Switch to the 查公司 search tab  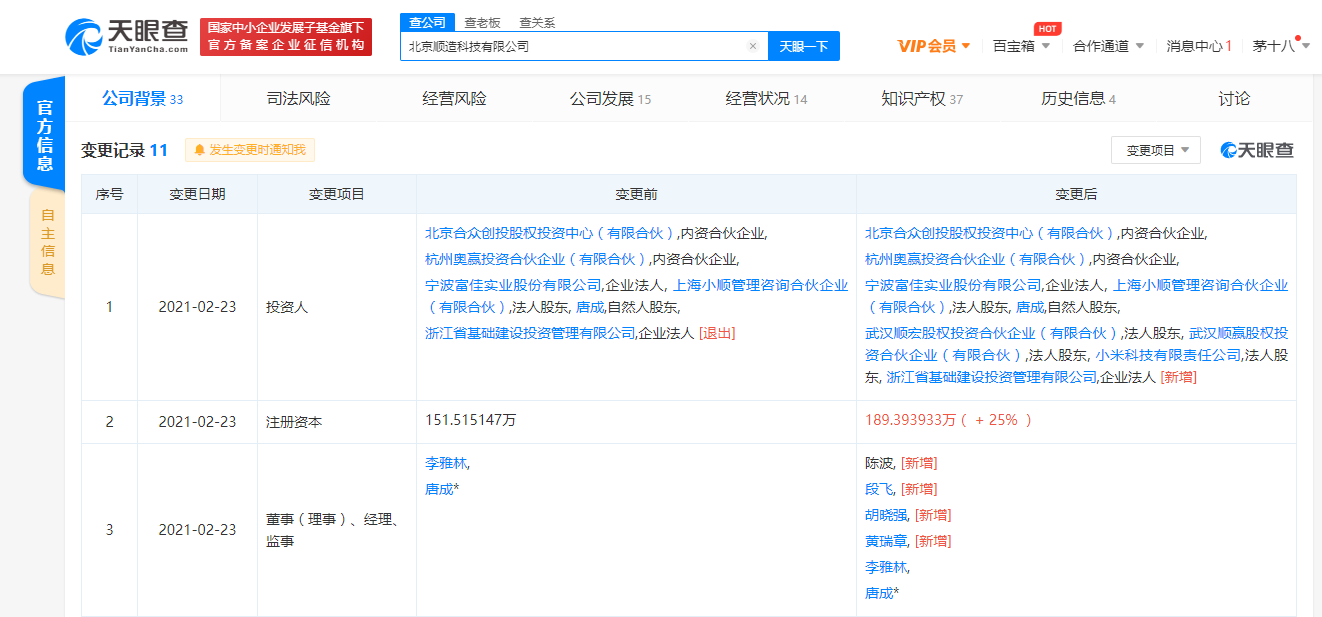427,22
